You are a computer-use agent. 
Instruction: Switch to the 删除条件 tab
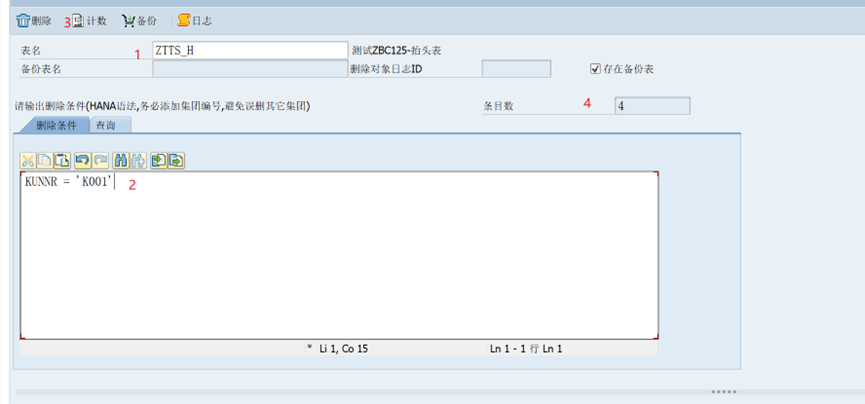point(56,125)
